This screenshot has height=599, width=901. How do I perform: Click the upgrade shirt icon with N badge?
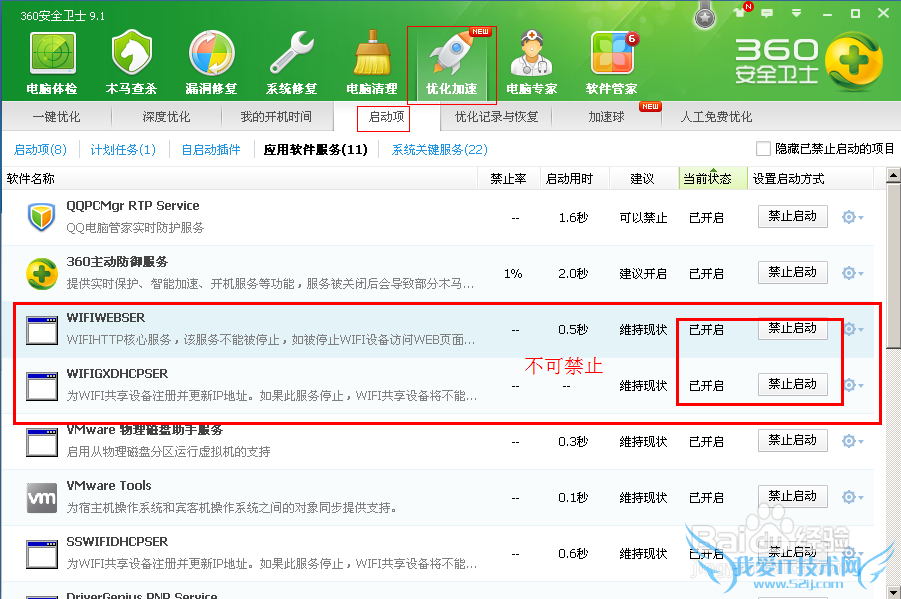click(741, 11)
